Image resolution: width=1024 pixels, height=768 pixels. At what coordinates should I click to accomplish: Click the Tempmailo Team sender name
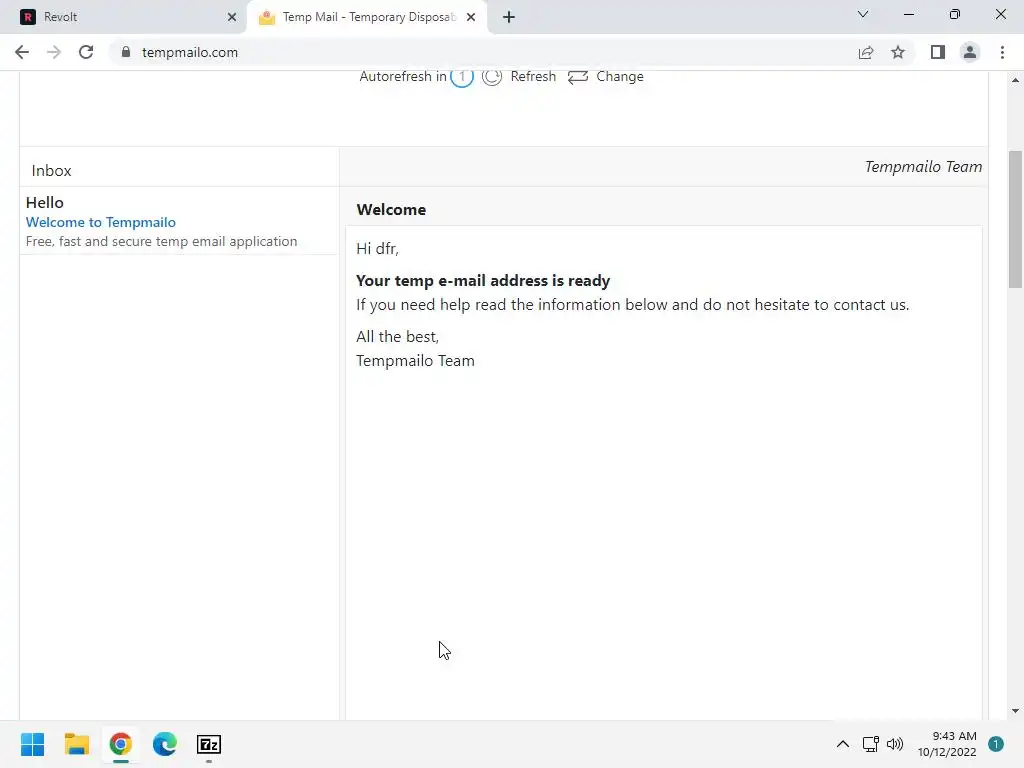tap(923, 167)
